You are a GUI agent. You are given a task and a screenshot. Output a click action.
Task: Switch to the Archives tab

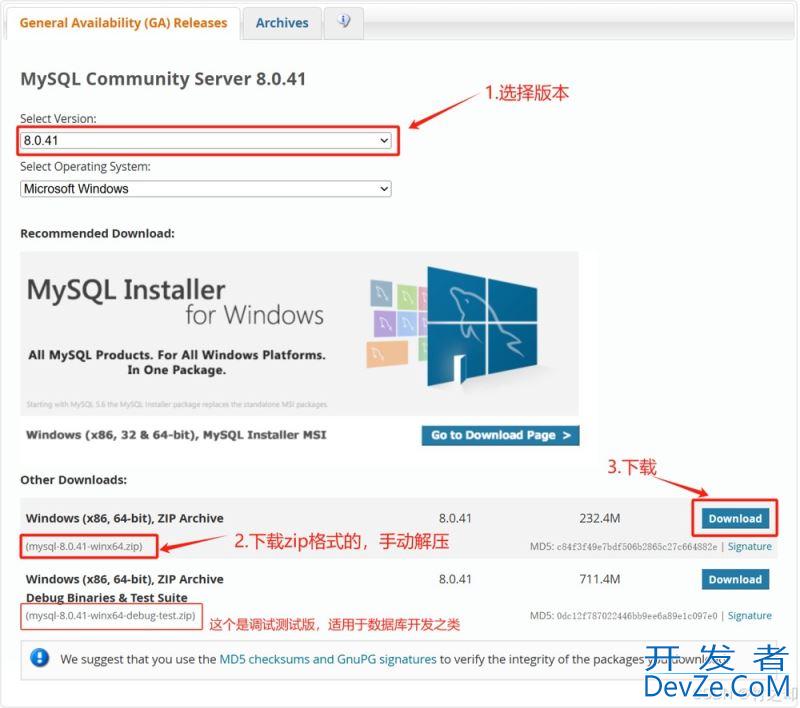tap(282, 23)
